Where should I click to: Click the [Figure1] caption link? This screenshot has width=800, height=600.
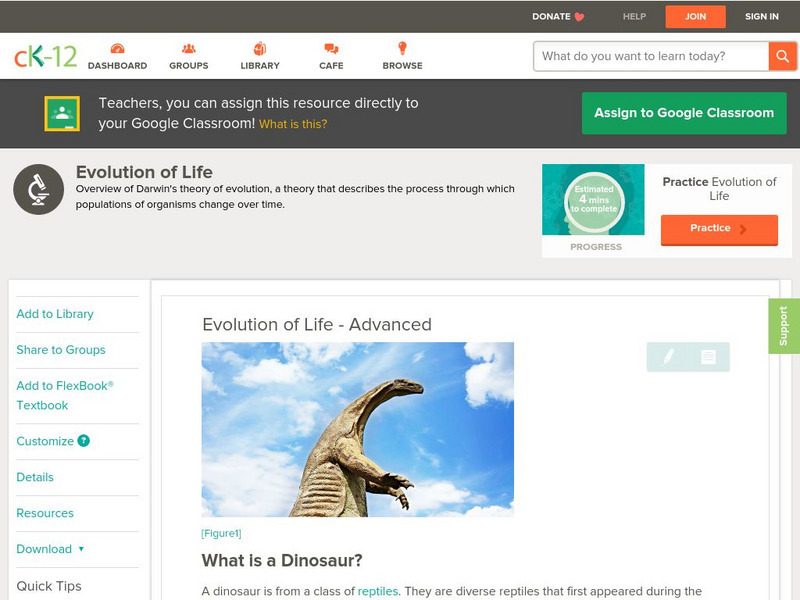[221, 534]
